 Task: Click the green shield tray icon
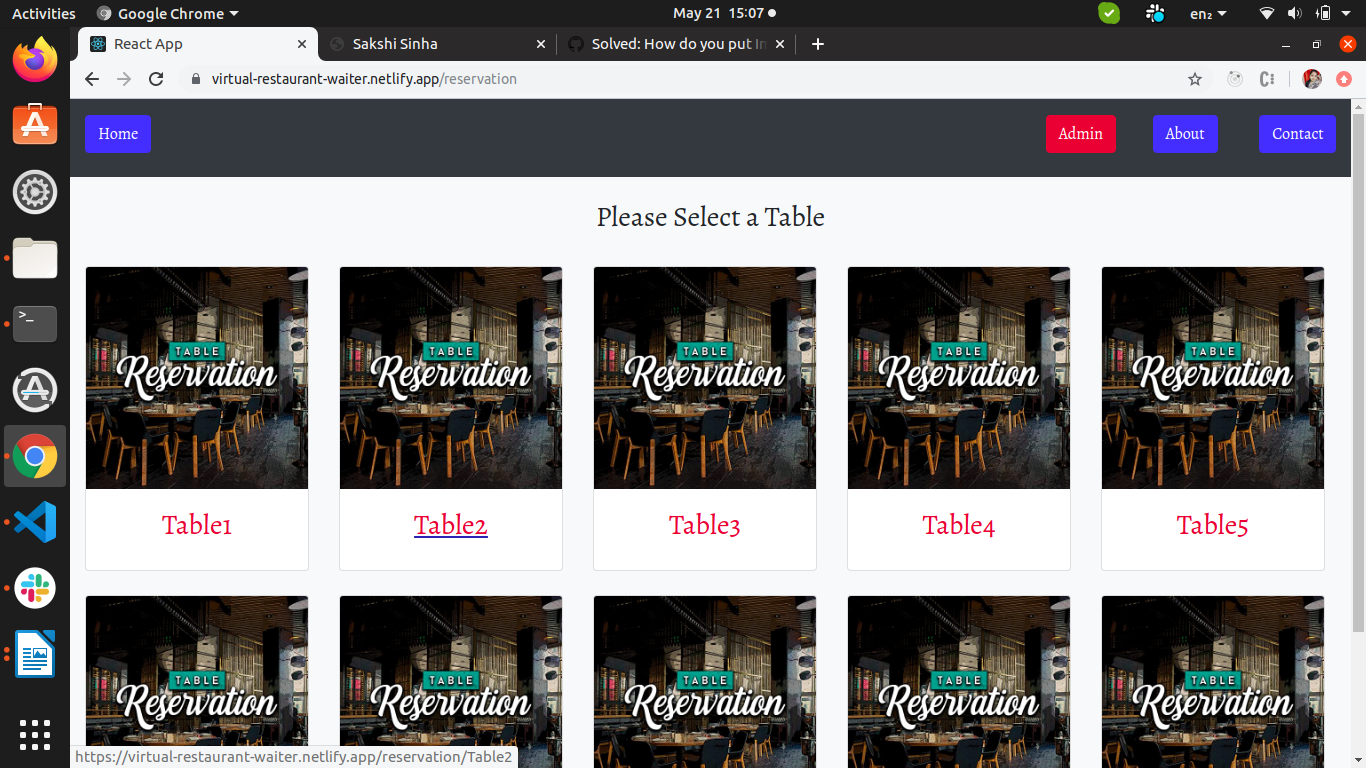[x=1109, y=13]
